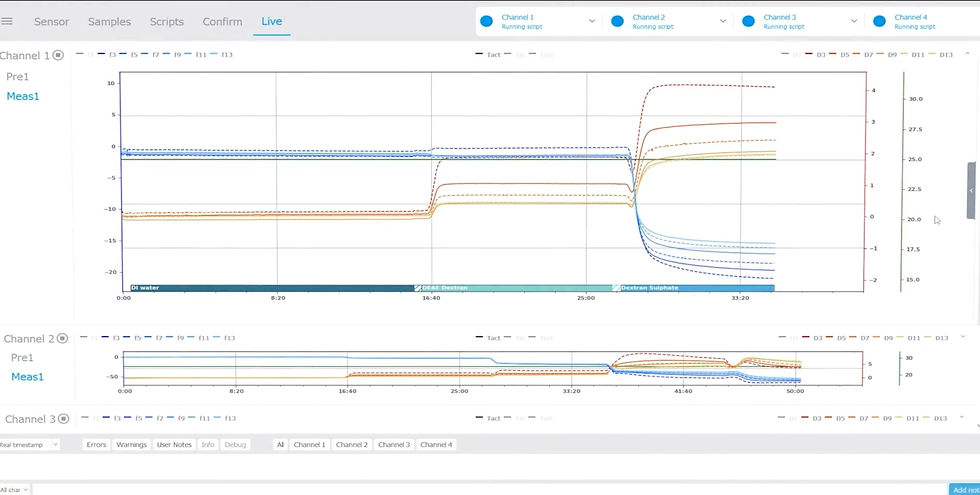The height and width of the screenshot is (495, 980).
Task: Select Meas1 under Channel 1
Action: pyautogui.click(x=23, y=96)
